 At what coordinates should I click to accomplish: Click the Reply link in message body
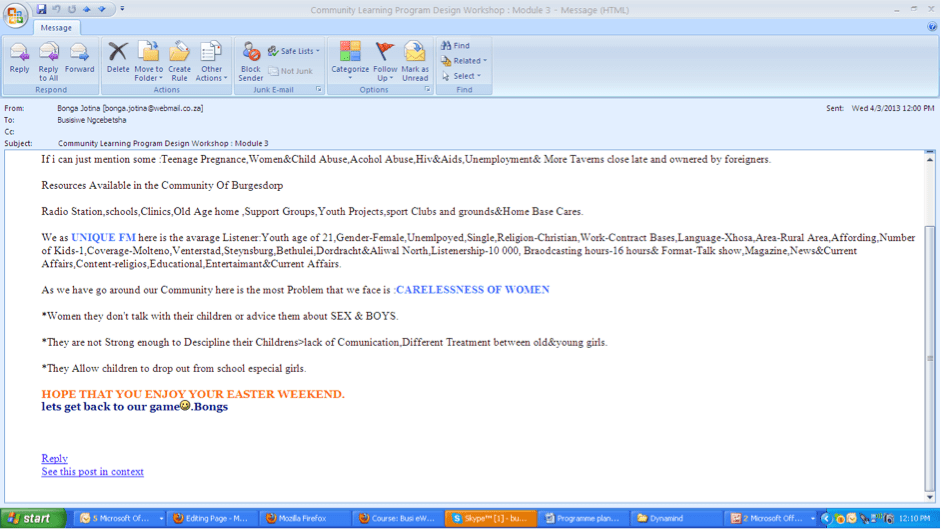point(54,458)
